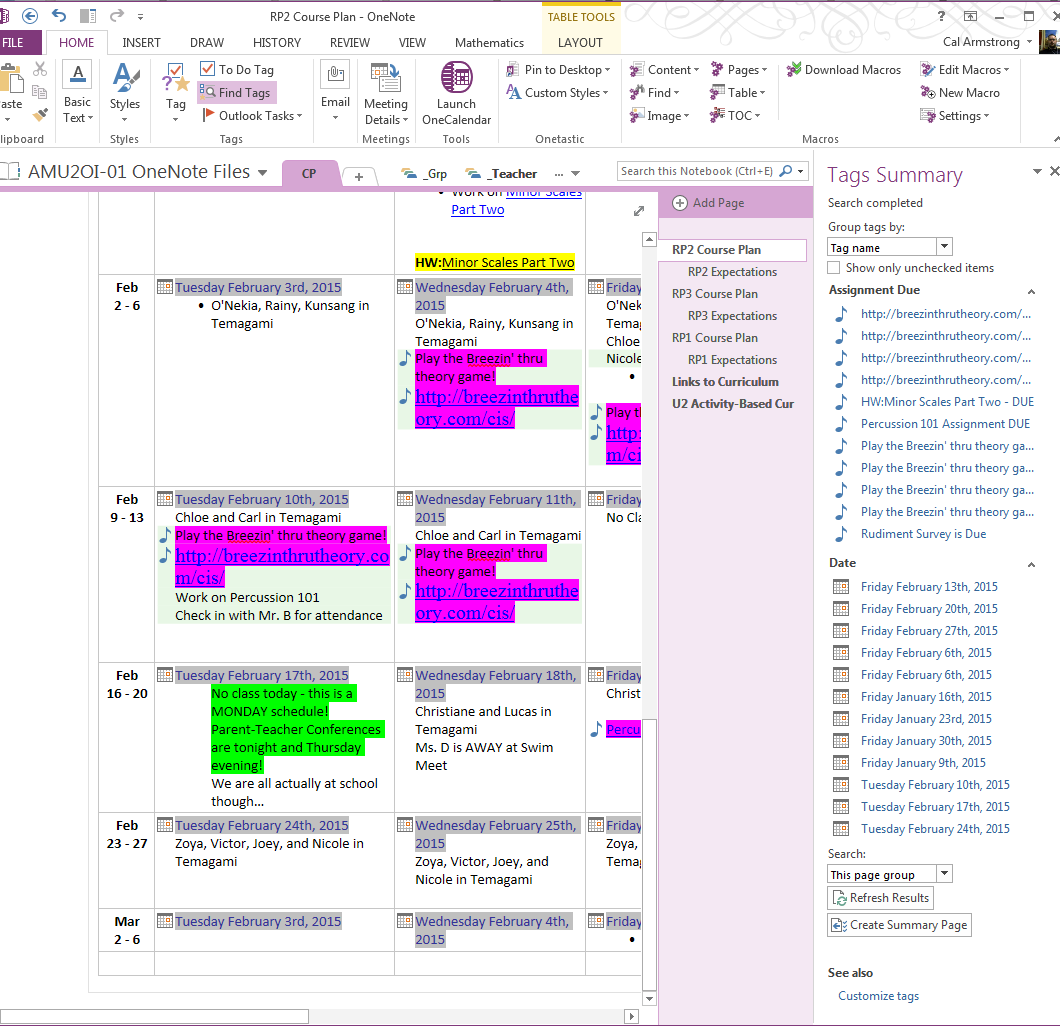1060x1026 pixels.
Task: Open Minor Scales Part Two homework link
Action: pos(508,262)
